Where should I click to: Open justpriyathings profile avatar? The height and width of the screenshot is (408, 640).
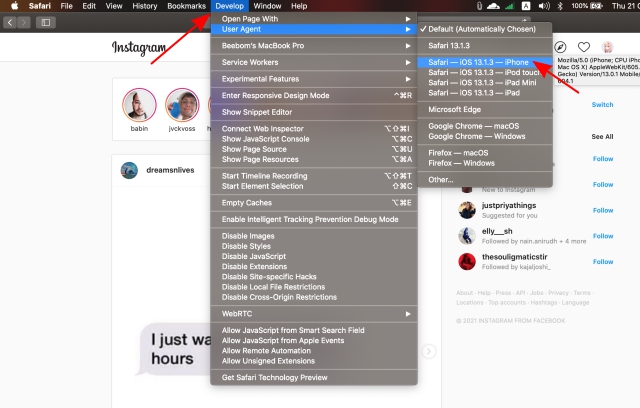pyautogui.click(x=467, y=210)
